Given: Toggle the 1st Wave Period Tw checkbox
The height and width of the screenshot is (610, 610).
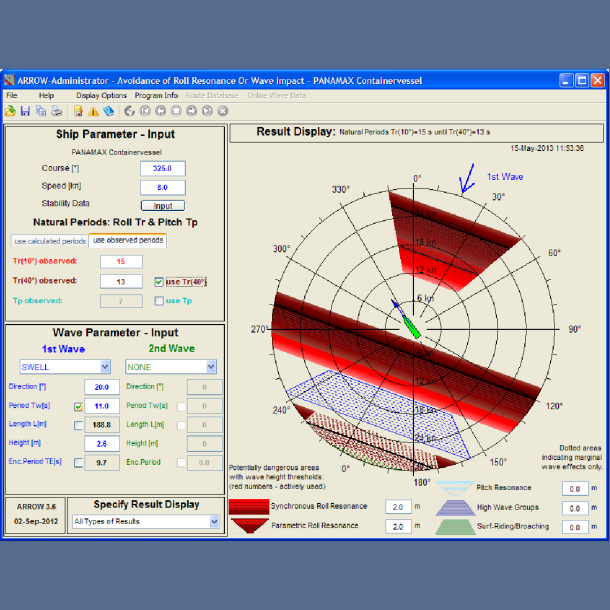Looking at the screenshot, I should point(78,406).
